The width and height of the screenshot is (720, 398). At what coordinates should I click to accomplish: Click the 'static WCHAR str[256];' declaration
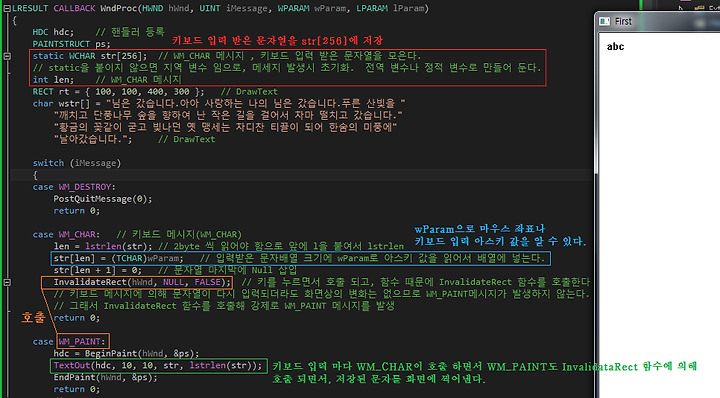(90, 56)
